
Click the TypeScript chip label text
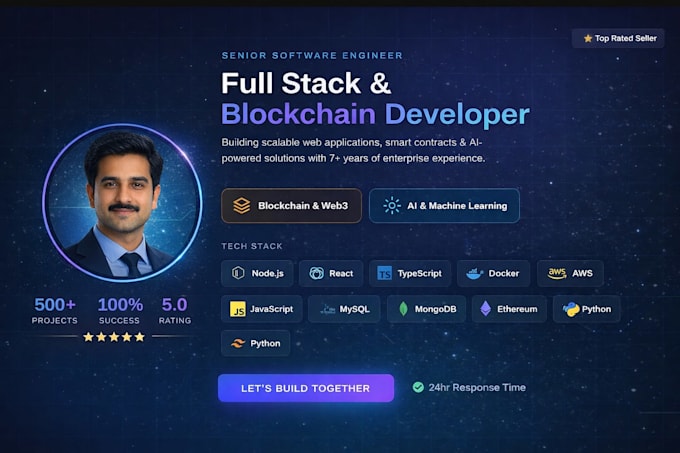click(419, 274)
